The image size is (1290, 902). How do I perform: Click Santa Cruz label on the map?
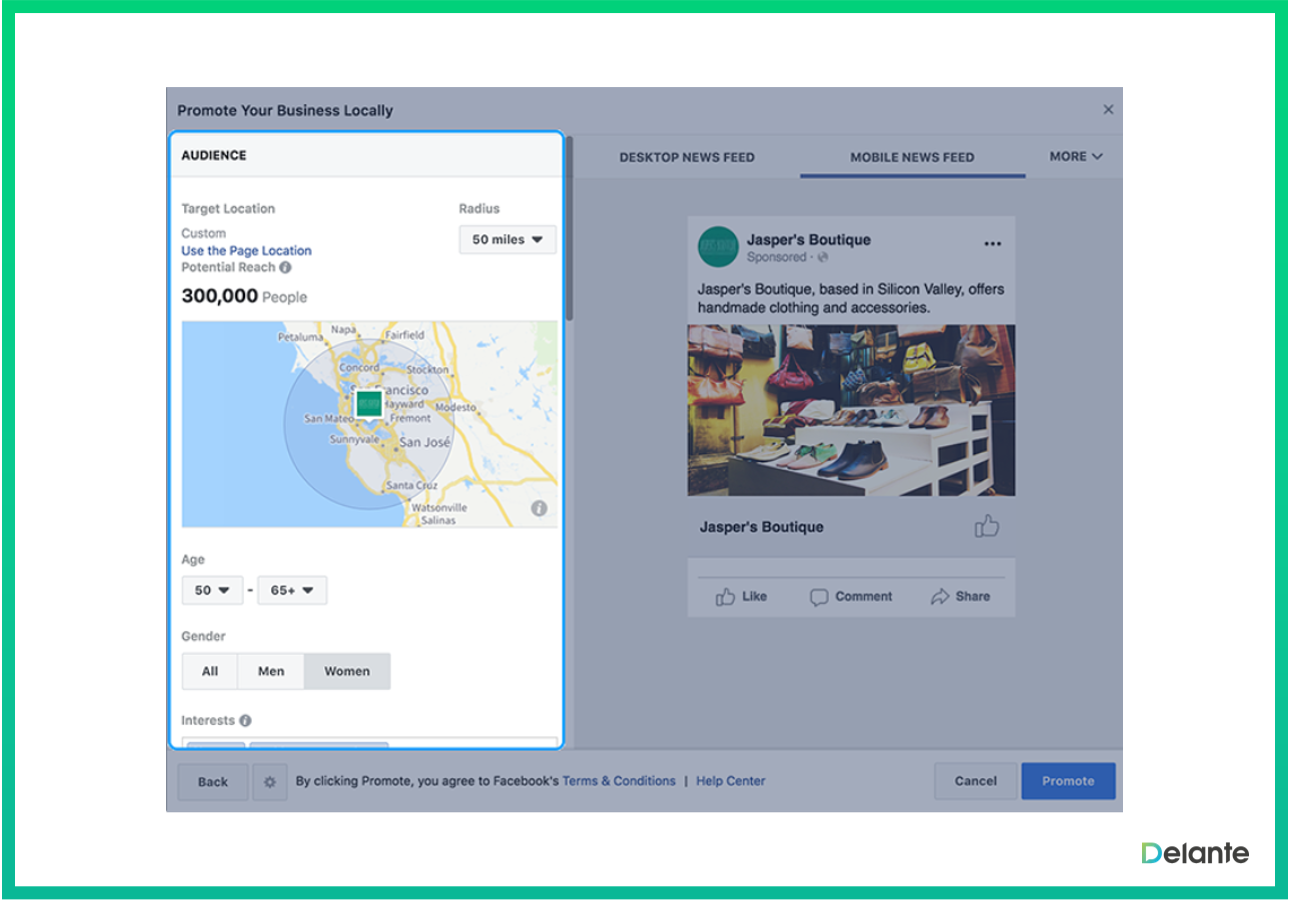pyautogui.click(x=413, y=485)
